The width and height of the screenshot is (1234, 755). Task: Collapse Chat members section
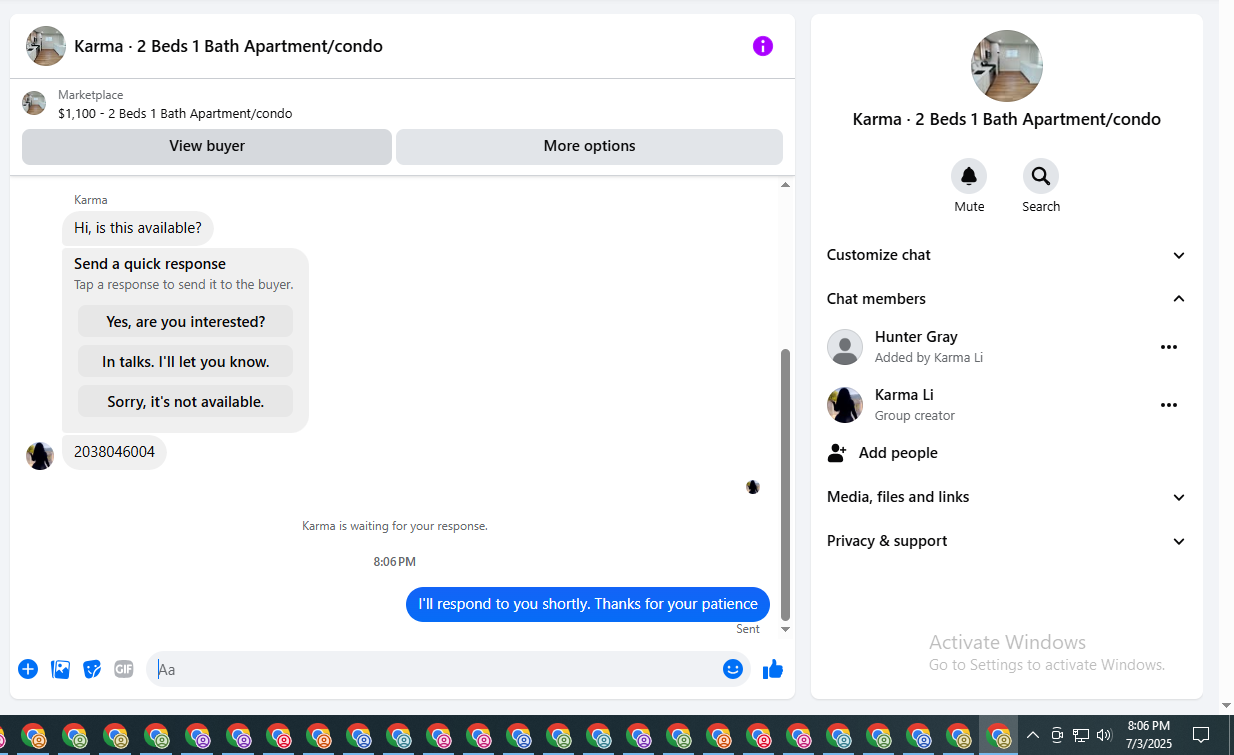(1007, 299)
